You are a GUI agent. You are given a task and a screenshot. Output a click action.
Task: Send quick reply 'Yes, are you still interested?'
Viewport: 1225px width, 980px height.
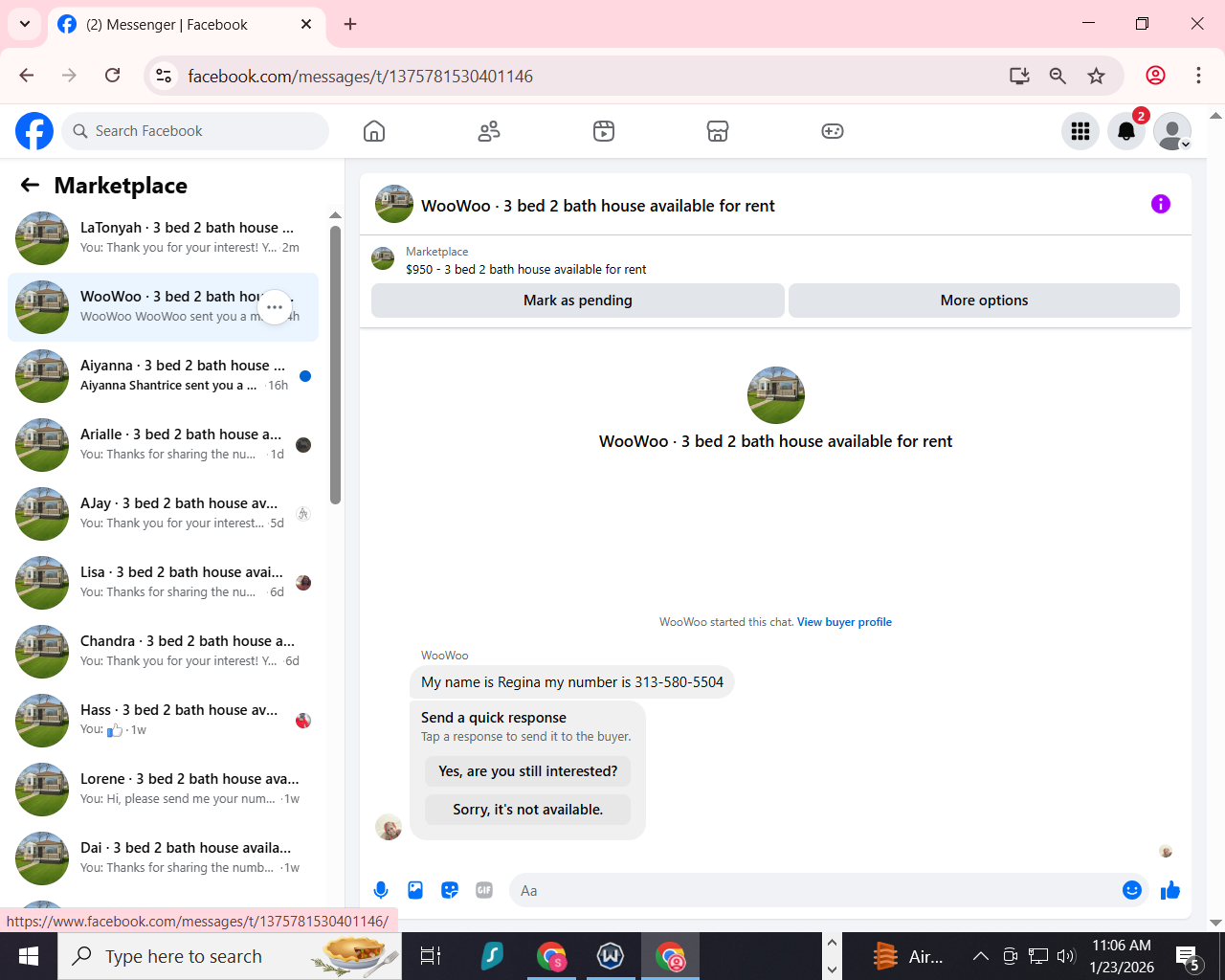click(527, 771)
